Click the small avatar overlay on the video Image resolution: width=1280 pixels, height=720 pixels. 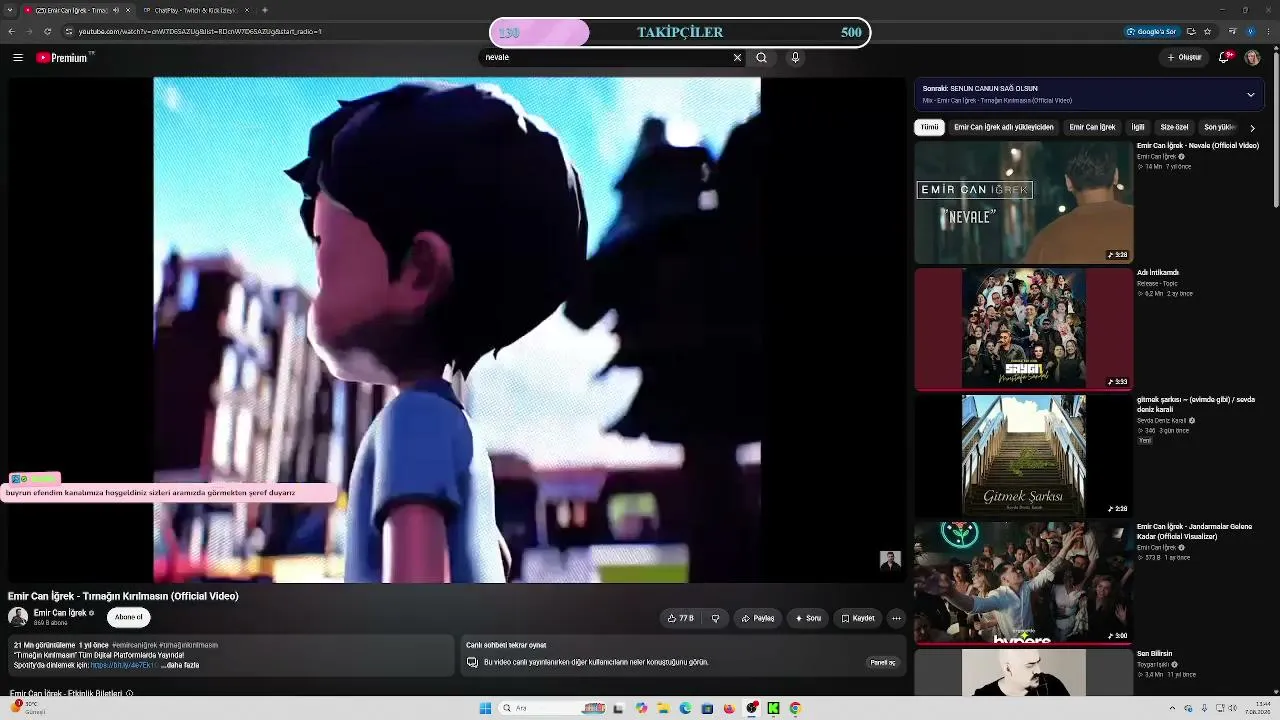[890, 561]
